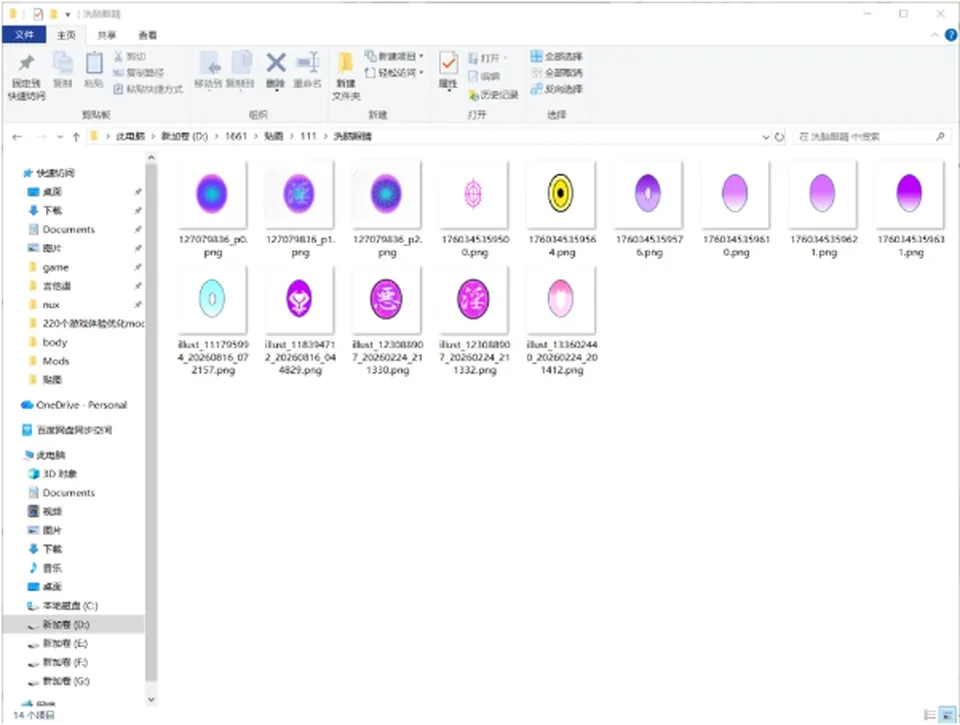
Task: Click the Paste clipboard icon
Action: 94,63
